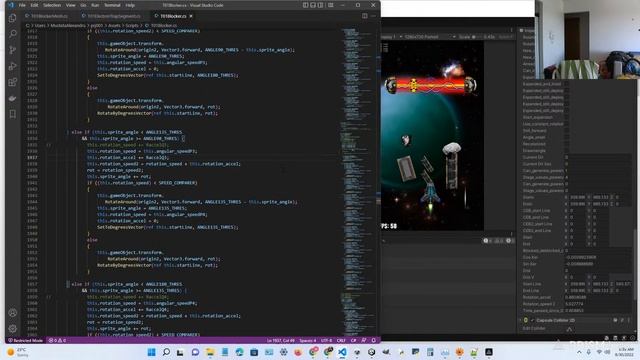Toggle Expanded_and_fixed checkbox in Inspector
The height and width of the screenshot is (360, 640).
(567, 84)
